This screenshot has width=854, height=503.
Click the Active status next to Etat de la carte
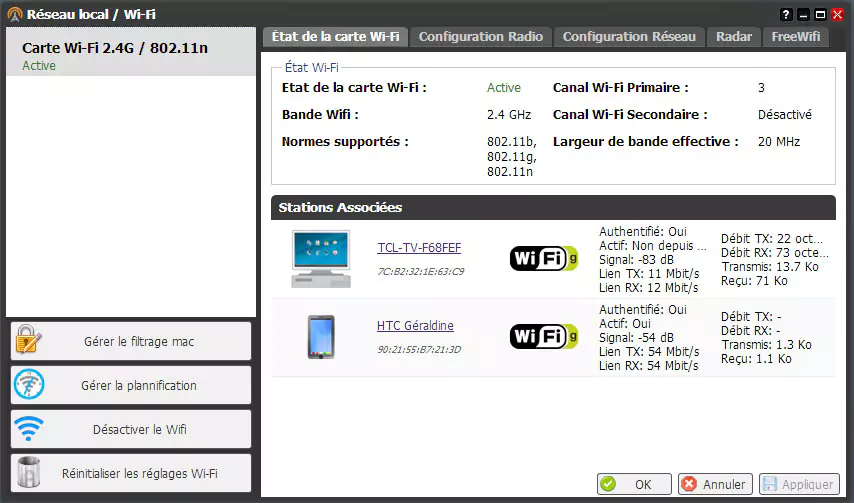coord(504,88)
